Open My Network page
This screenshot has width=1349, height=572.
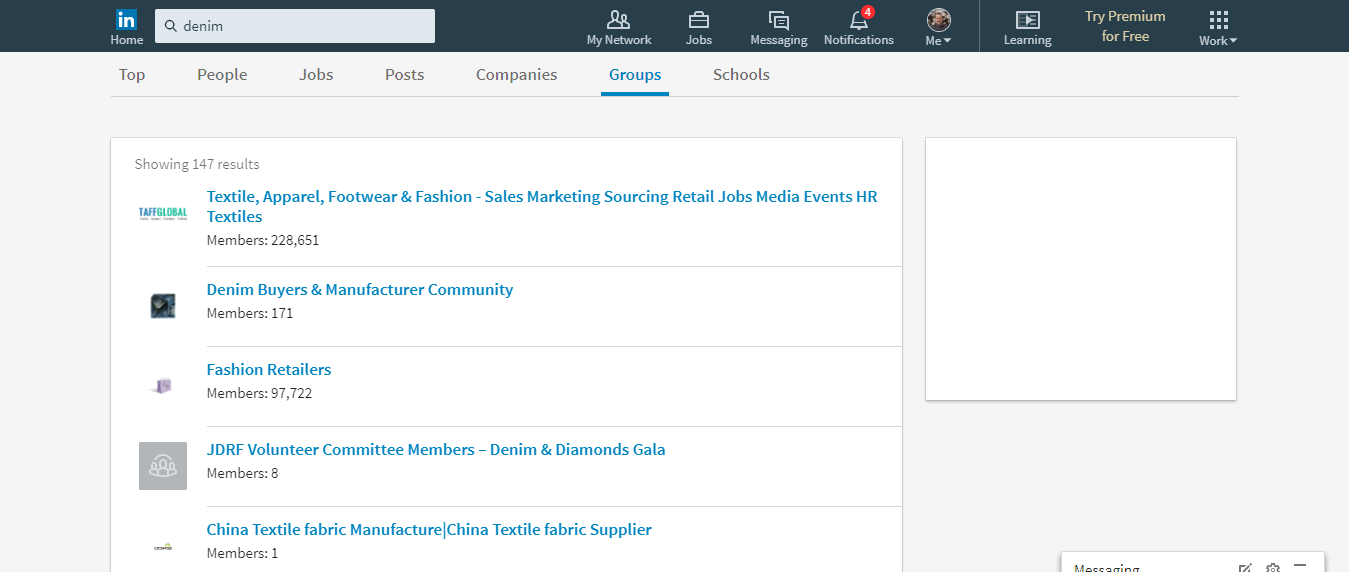[x=618, y=27]
